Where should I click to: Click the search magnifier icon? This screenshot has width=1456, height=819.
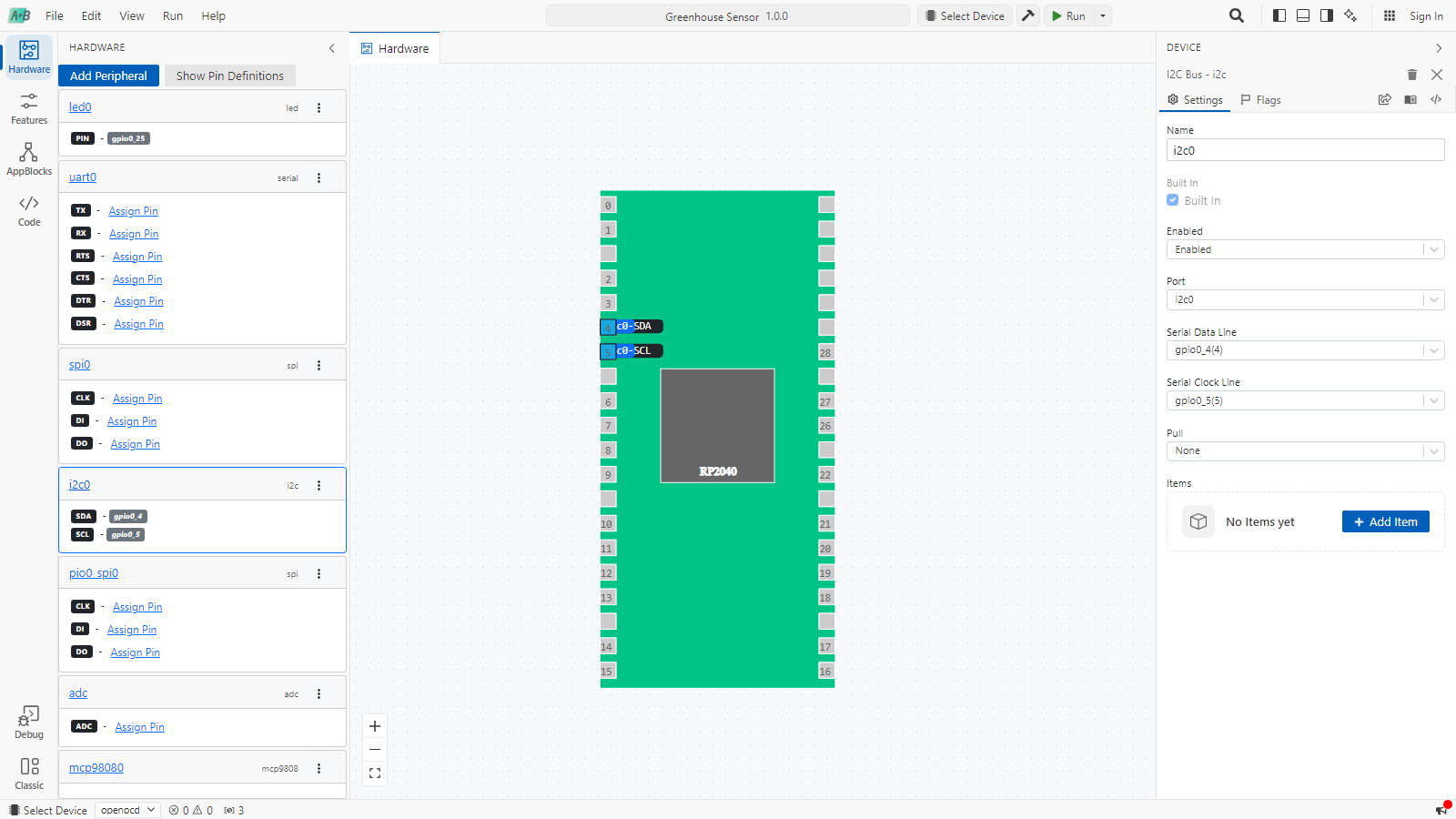(x=1237, y=15)
